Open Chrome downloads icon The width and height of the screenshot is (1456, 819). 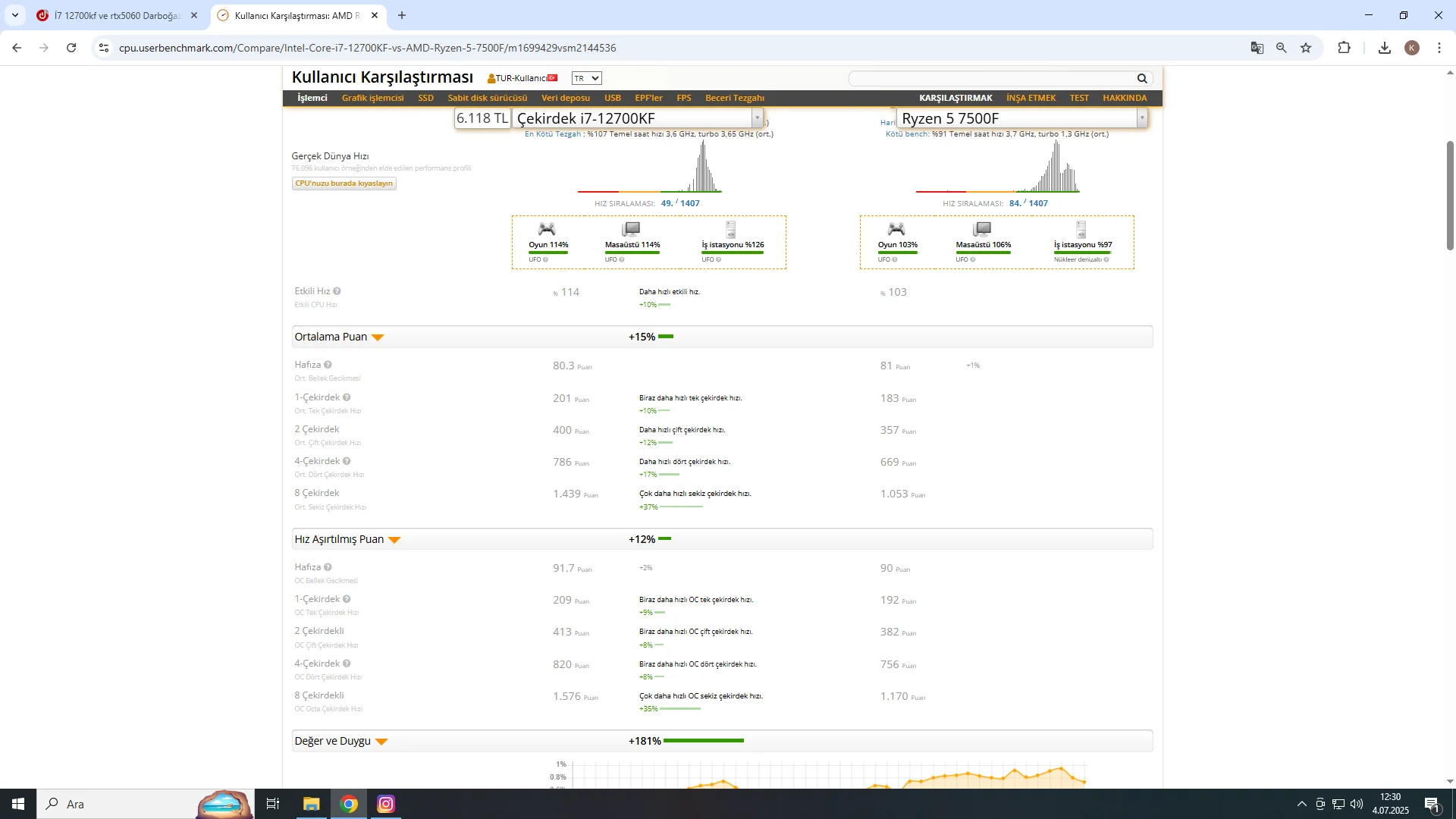click(x=1384, y=48)
